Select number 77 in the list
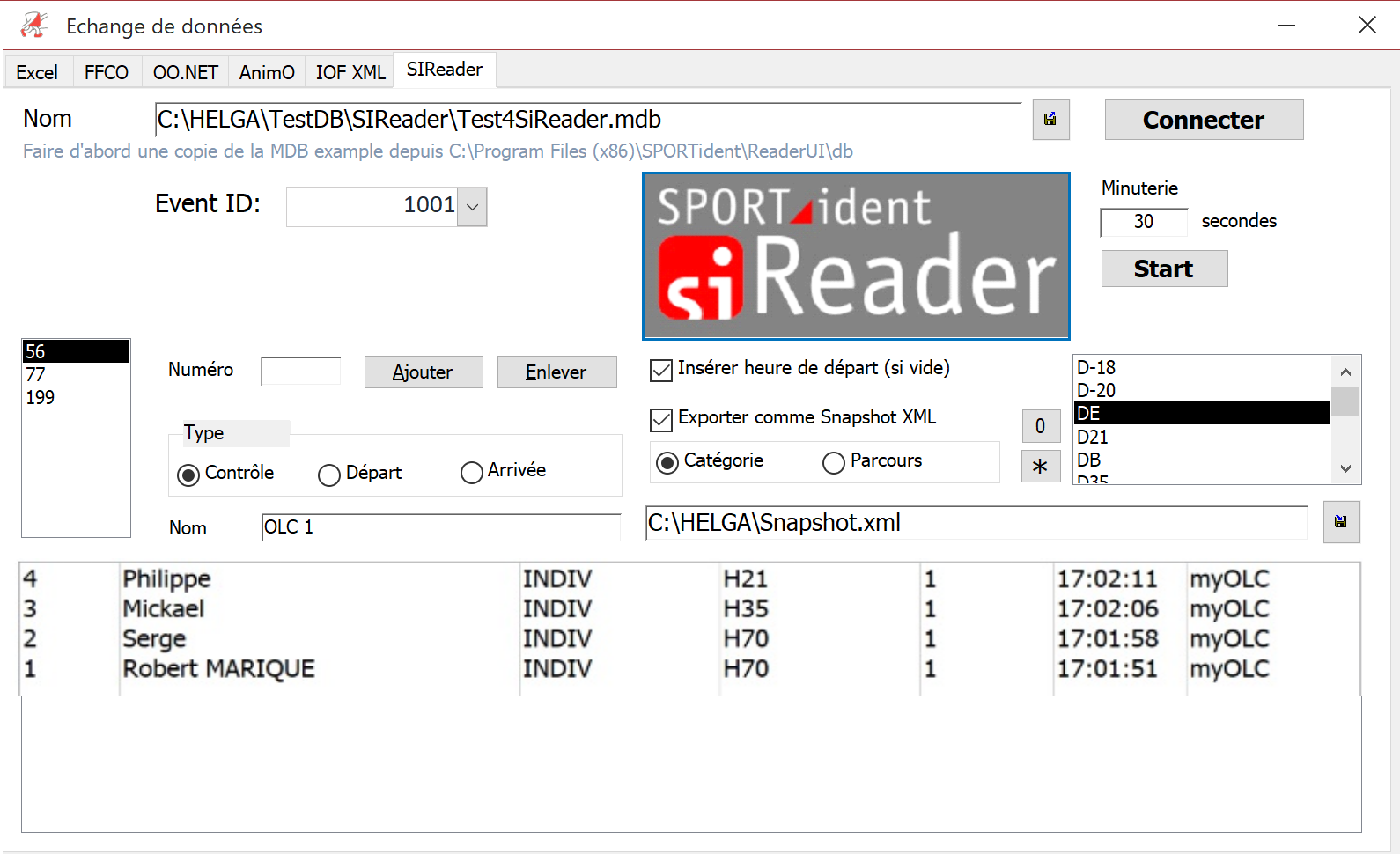1400x854 pixels. click(x=76, y=375)
